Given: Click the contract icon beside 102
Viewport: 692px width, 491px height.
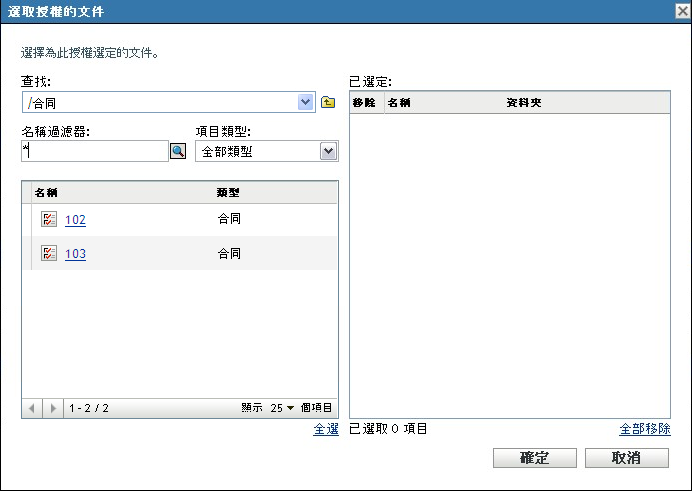Looking at the screenshot, I should pos(49,219).
